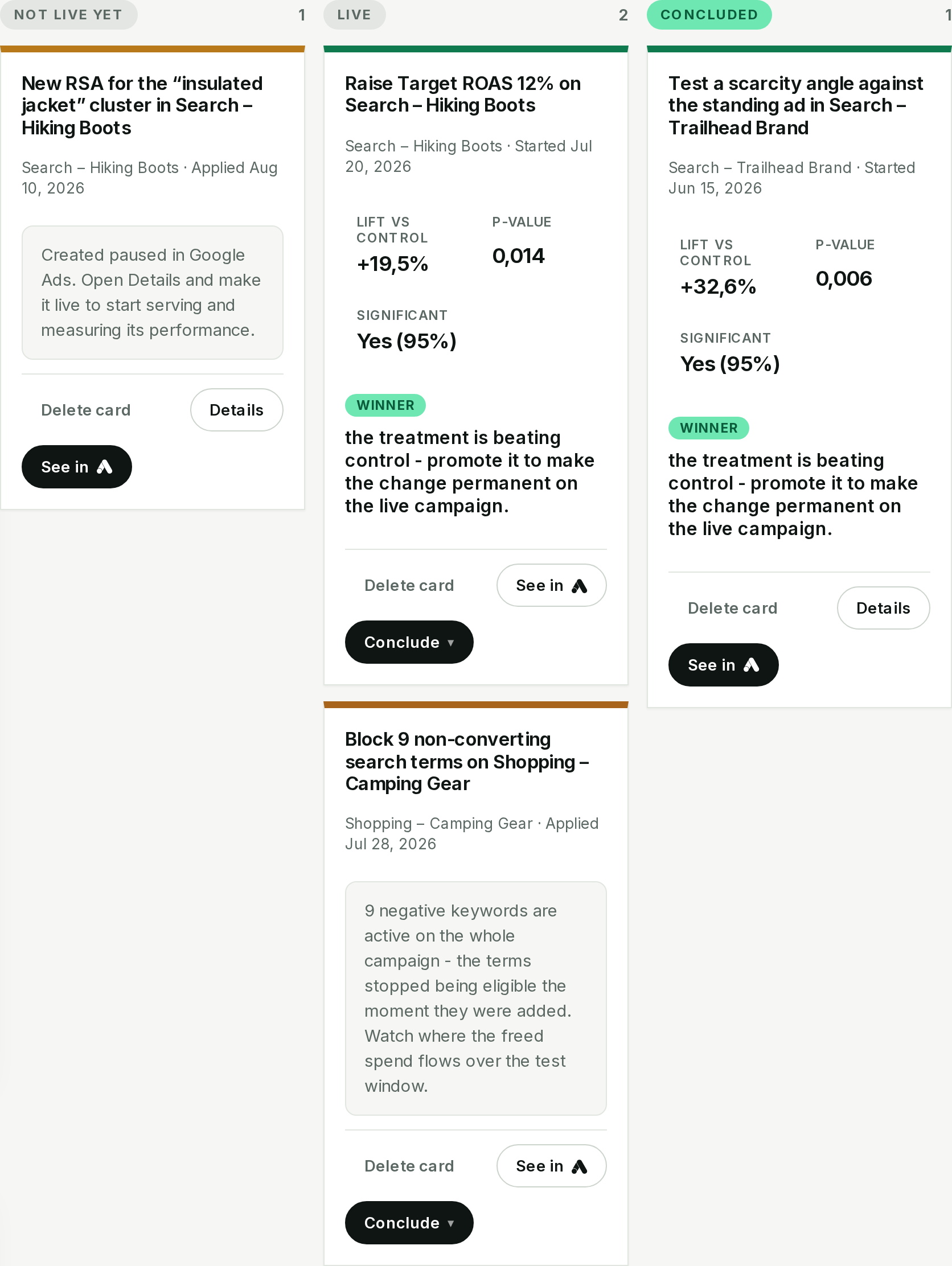Select the Concluded column label
Screen dimensions: 952x1266
[x=709, y=15]
